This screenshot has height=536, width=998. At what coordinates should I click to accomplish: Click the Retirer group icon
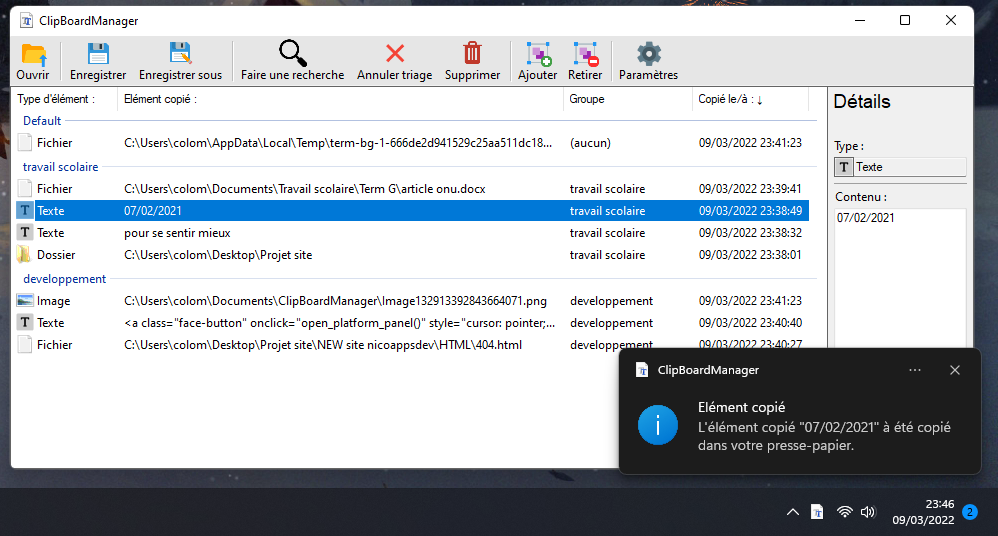585,55
